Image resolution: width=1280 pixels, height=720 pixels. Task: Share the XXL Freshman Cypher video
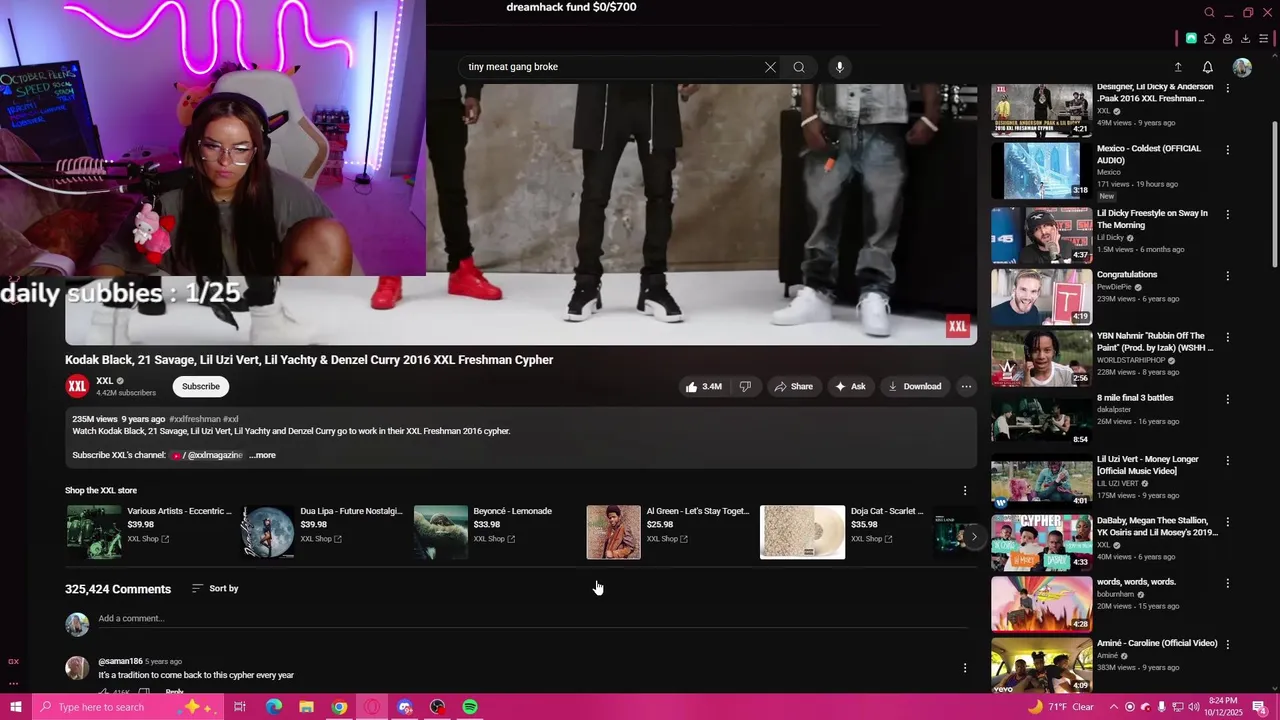point(793,386)
